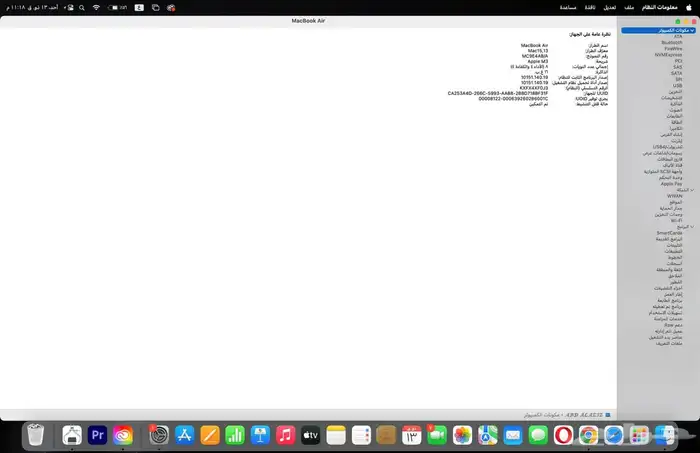This screenshot has height=453, width=700.
Task: Open the App Store dock icon
Action: pos(184,435)
